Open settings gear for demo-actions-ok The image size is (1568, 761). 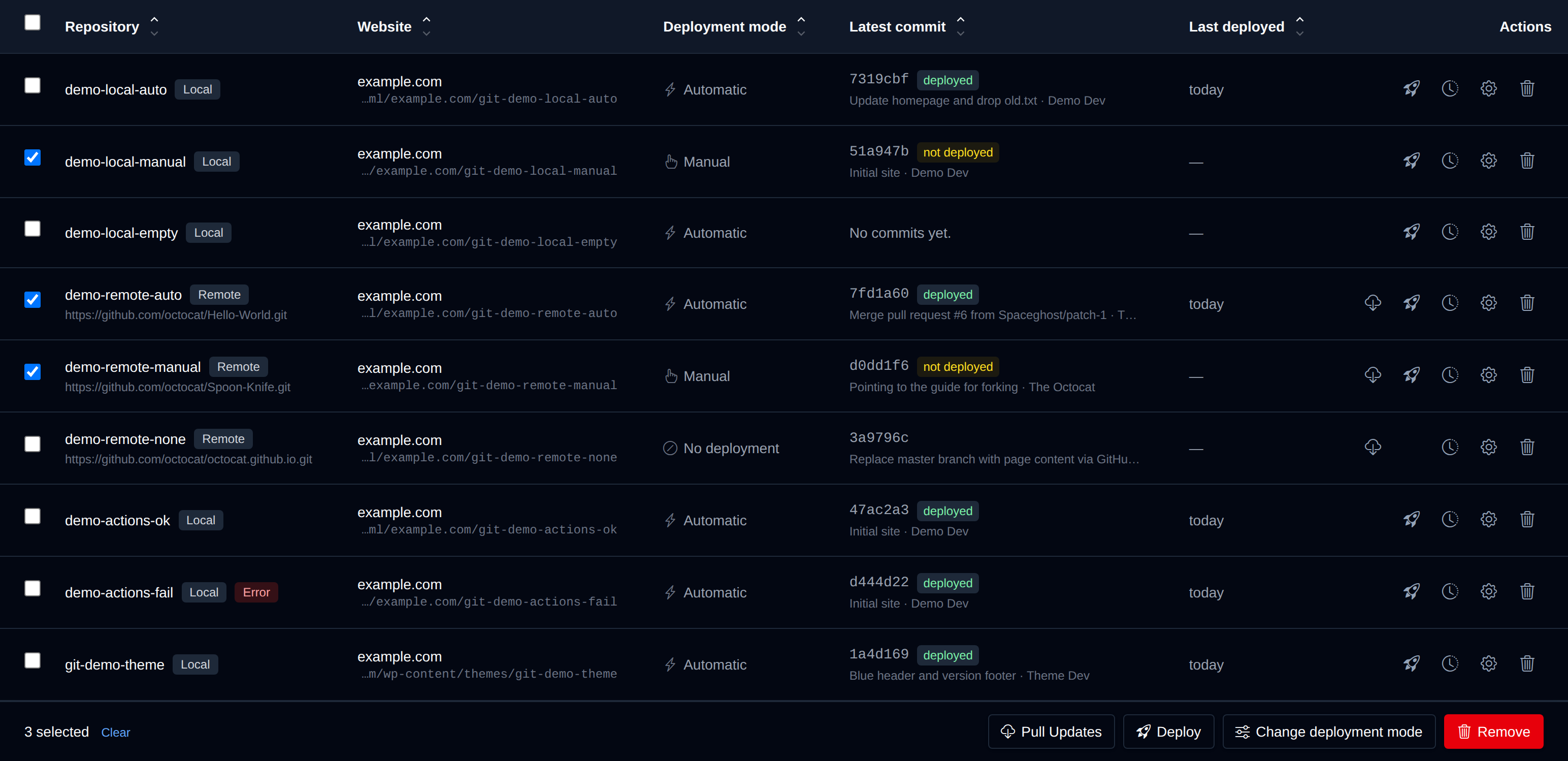tap(1488, 519)
